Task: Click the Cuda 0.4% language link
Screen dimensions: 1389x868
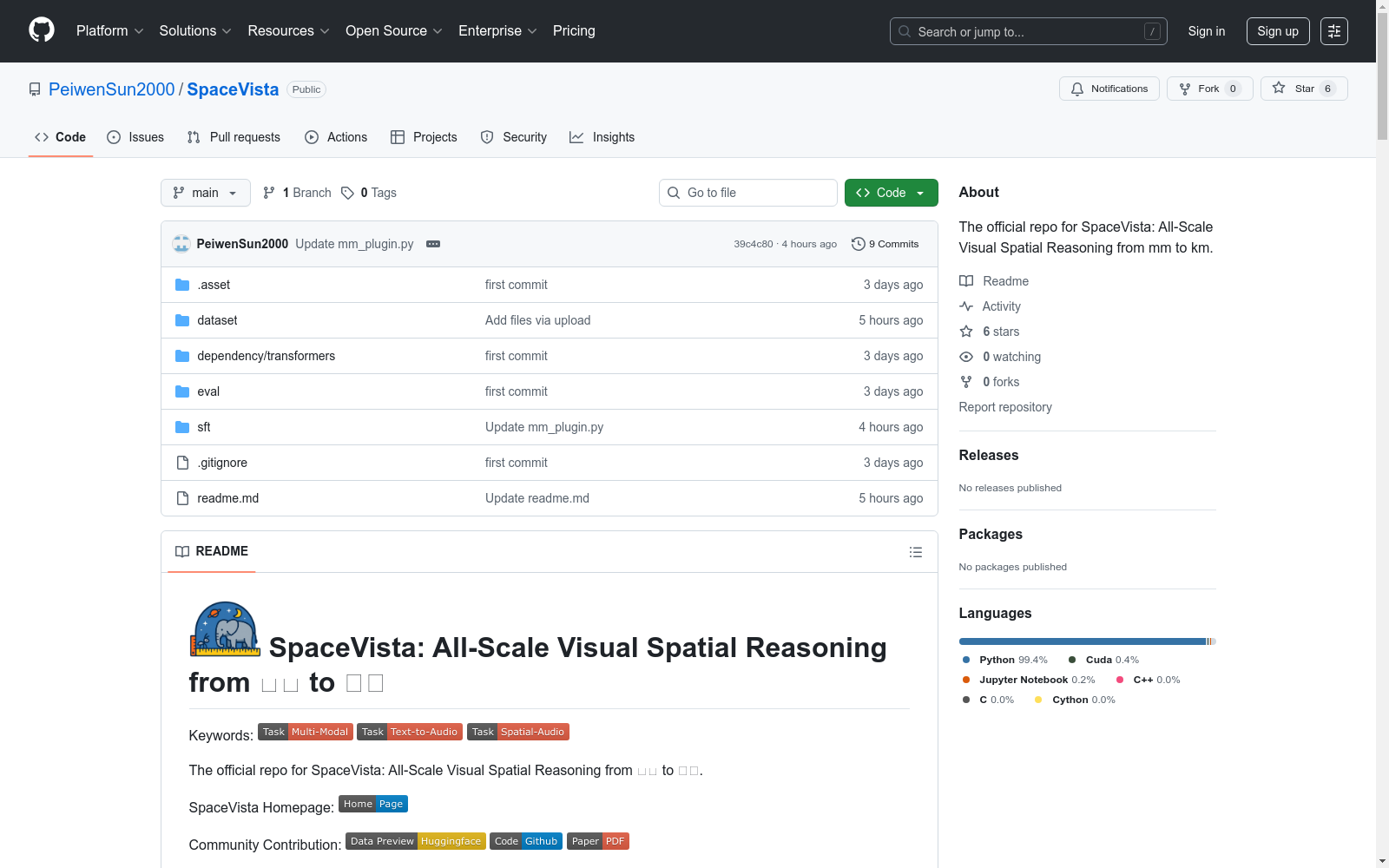Action: (x=1104, y=660)
